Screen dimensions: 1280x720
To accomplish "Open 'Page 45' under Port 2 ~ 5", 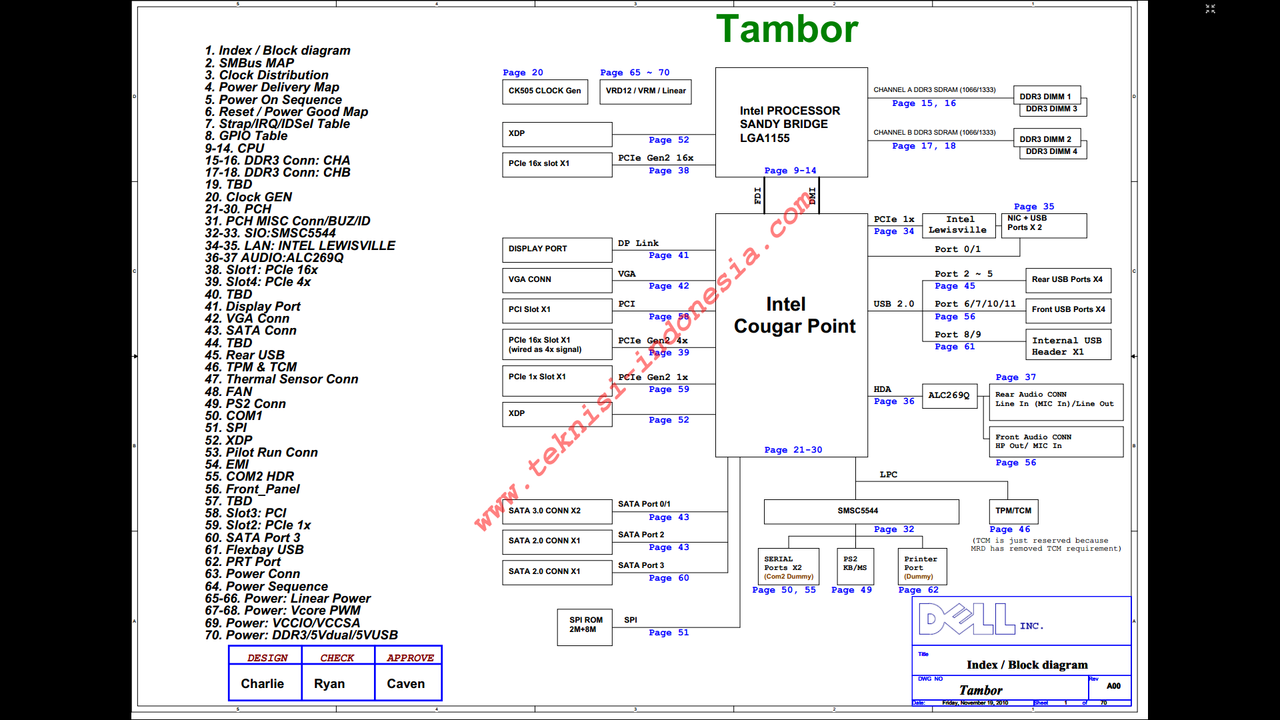I will (x=955, y=286).
